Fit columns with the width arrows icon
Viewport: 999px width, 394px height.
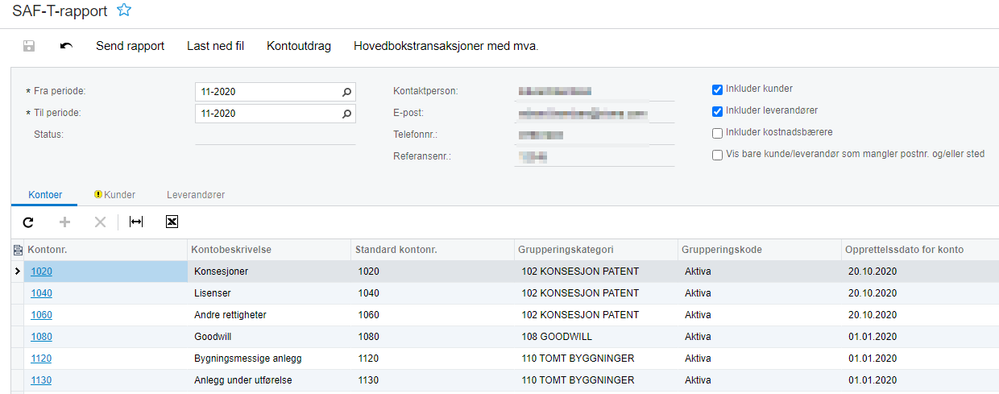pos(136,222)
